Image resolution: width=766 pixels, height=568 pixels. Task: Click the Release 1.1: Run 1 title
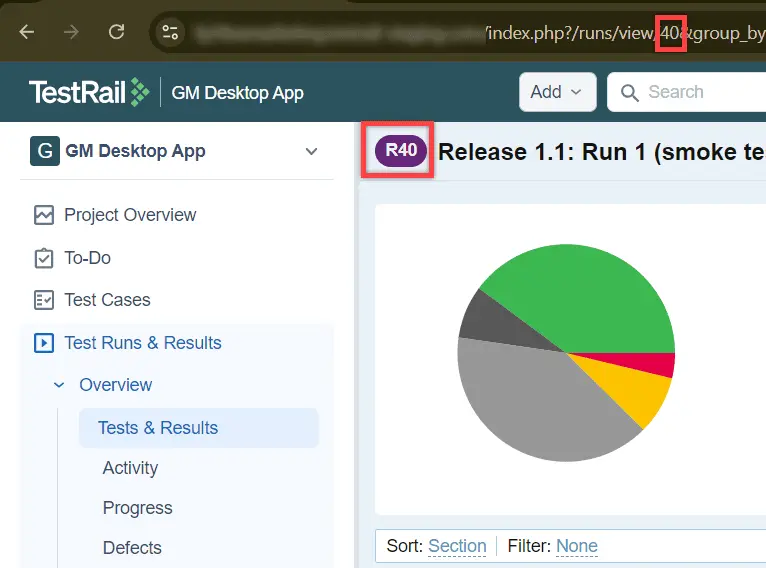[601, 152]
